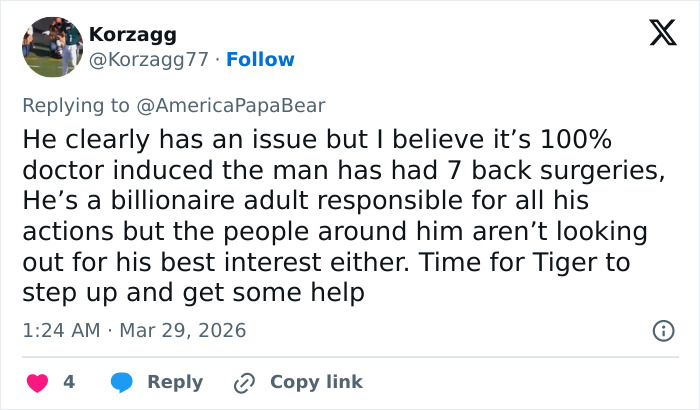
Task: Open Korzagg's profile picture
Action: coord(52,47)
